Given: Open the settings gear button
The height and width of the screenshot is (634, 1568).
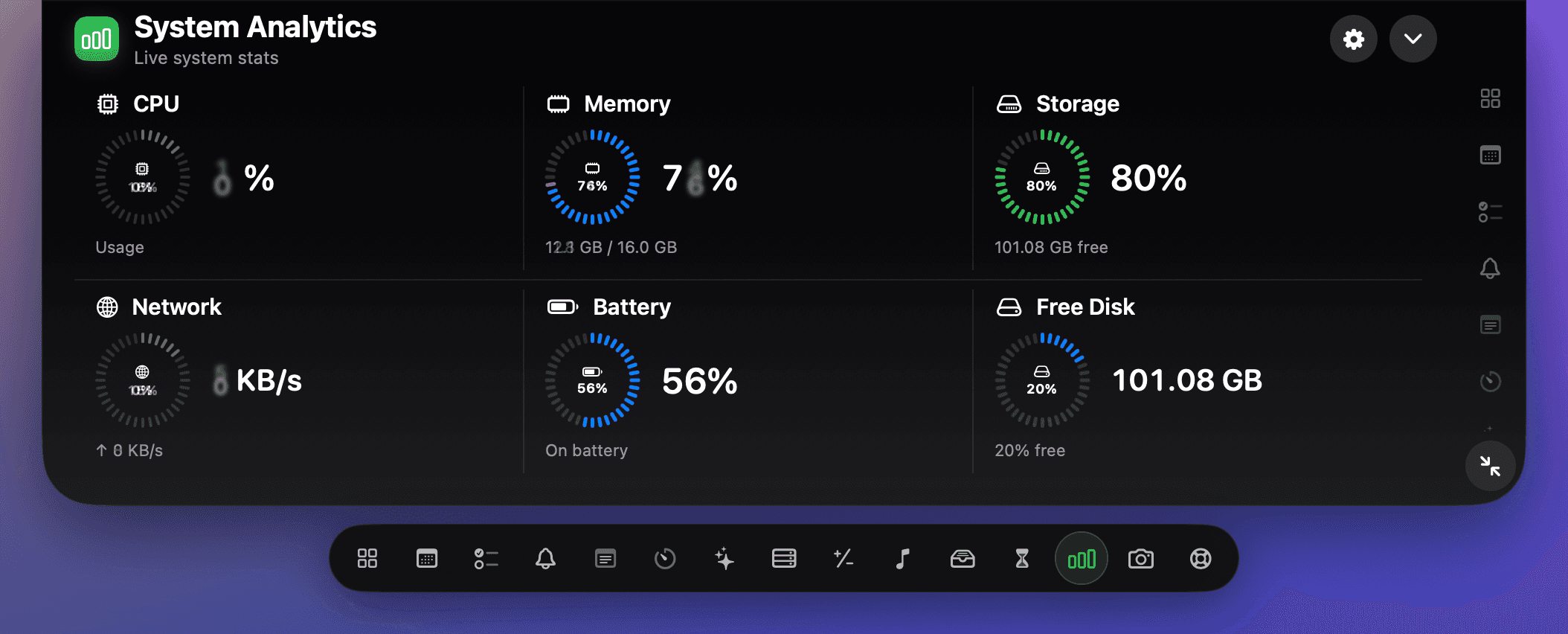Looking at the screenshot, I should (x=1353, y=39).
